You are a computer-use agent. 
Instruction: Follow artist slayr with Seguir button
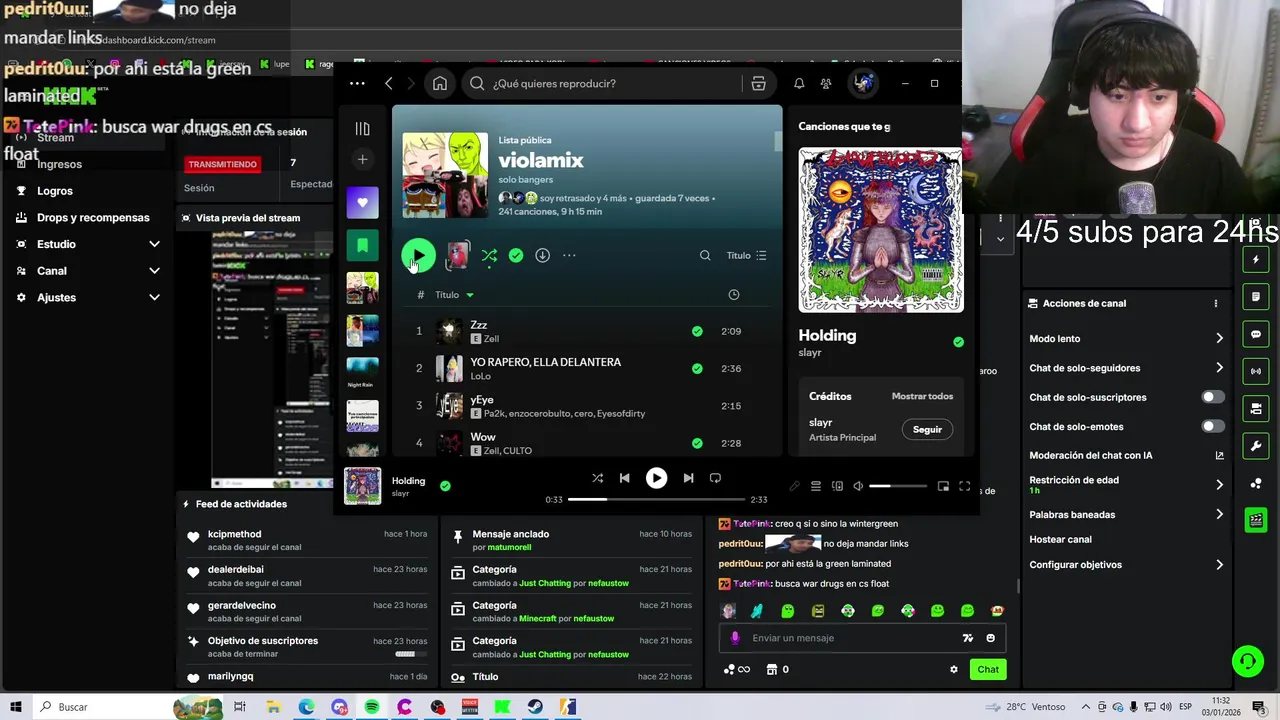click(927, 430)
